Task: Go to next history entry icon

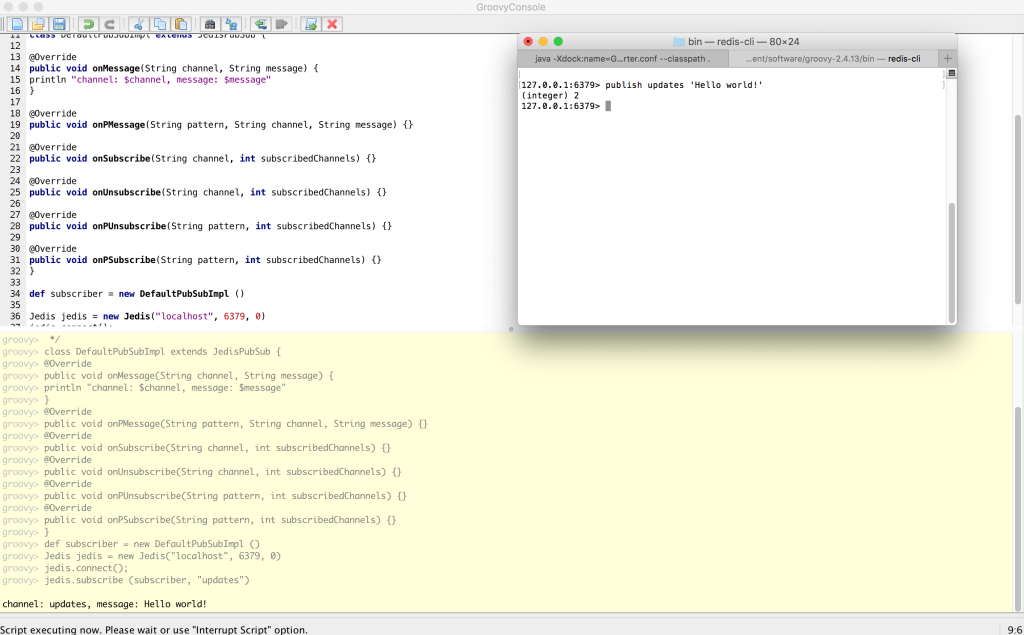Action: 281,24
